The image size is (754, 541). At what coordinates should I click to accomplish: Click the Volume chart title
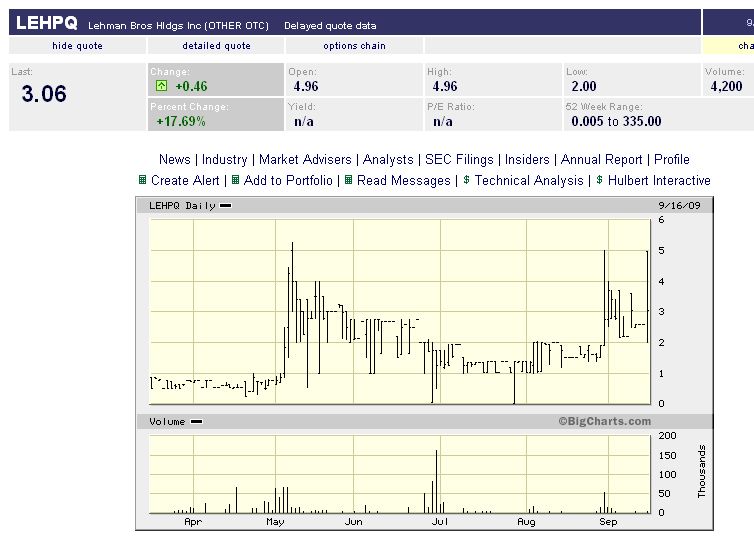pos(167,422)
